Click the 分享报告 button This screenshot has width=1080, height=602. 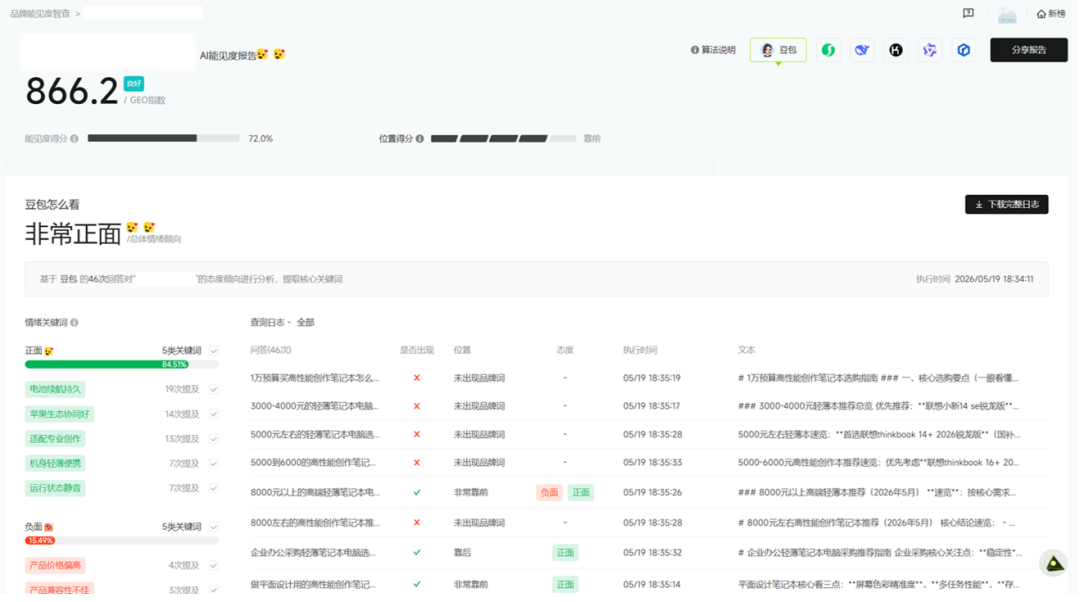coord(1029,50)
